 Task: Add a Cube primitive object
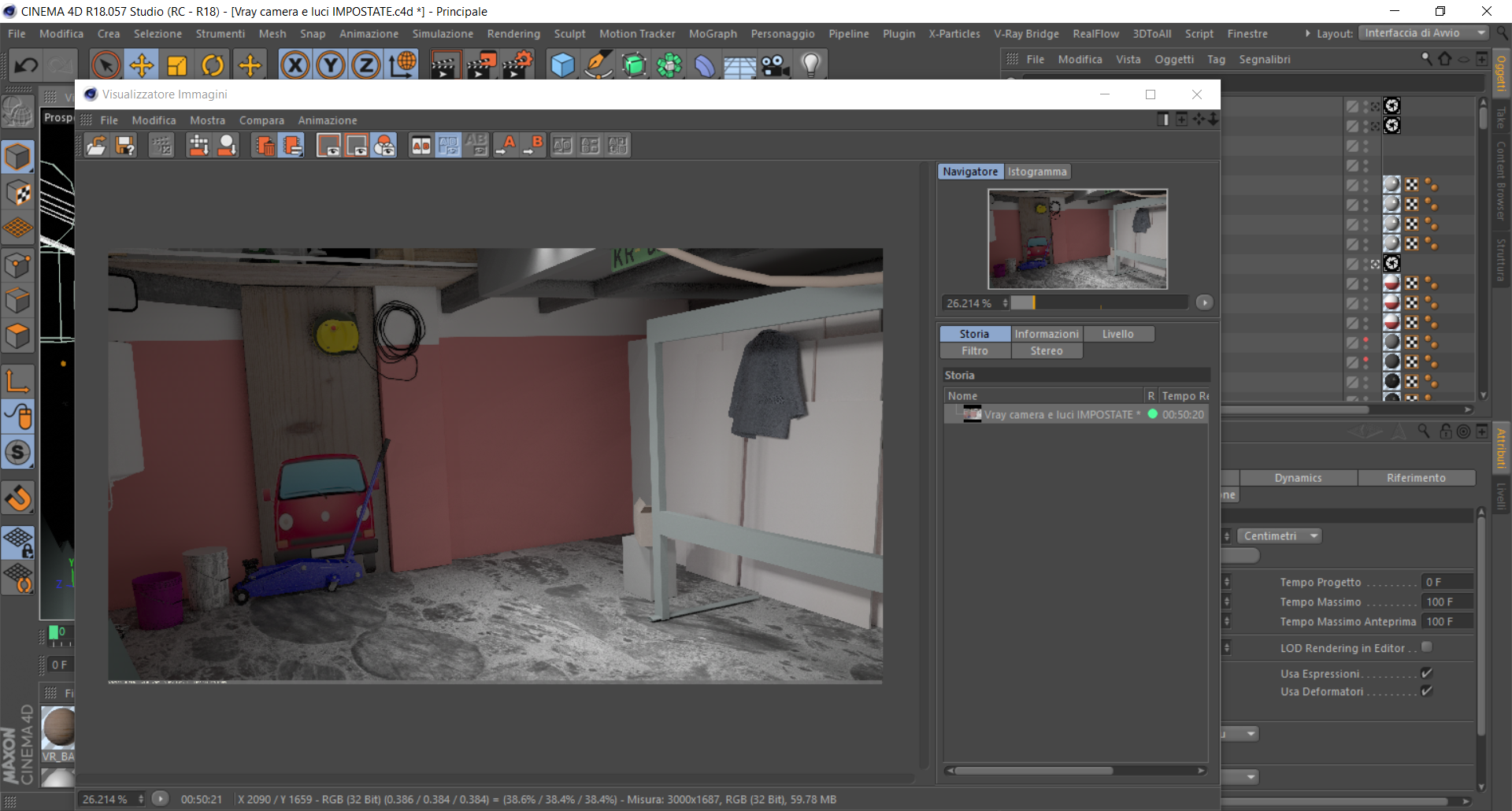[562, 65]
